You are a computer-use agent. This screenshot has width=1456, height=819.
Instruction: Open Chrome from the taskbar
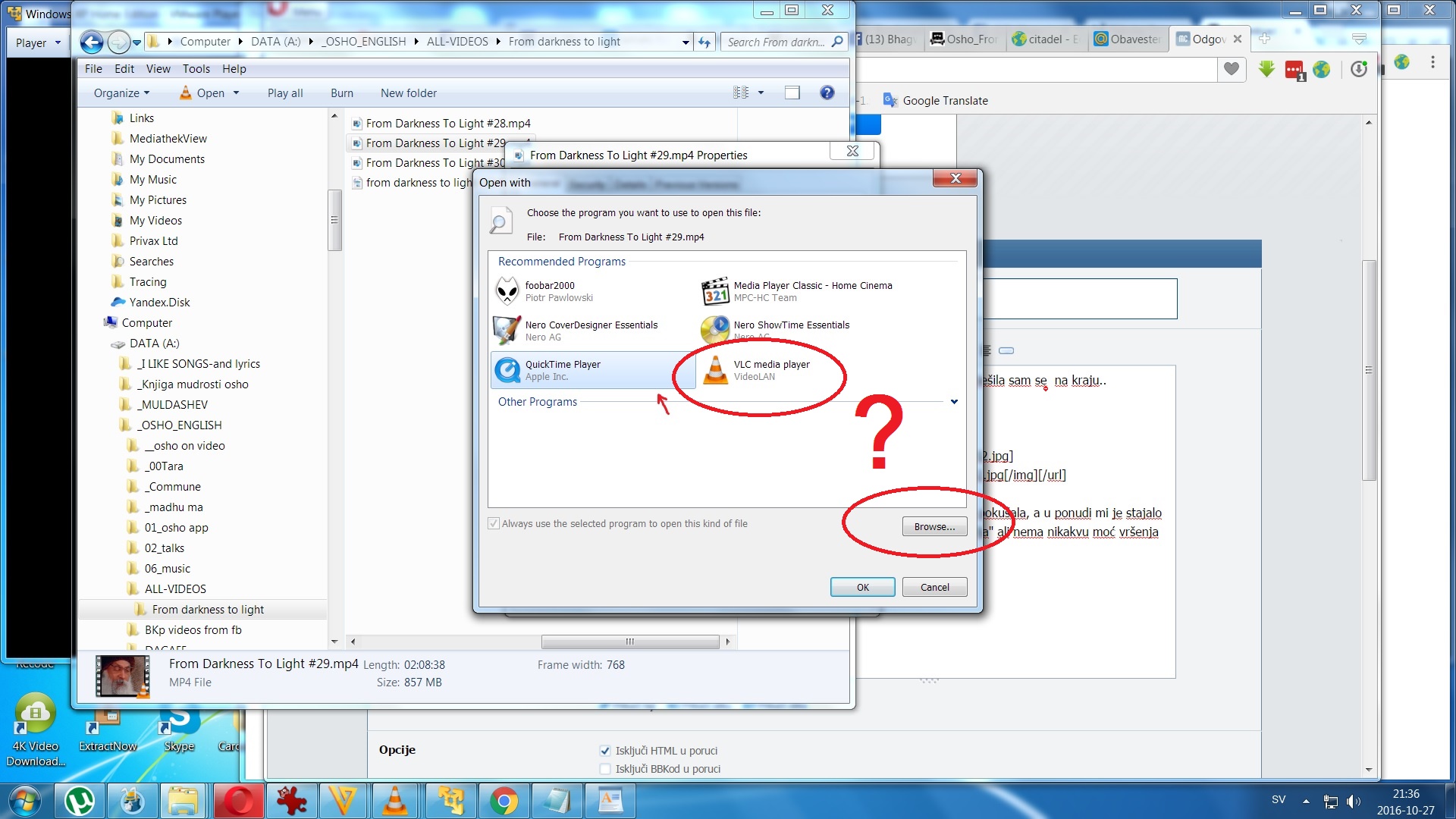click(503, 801)
